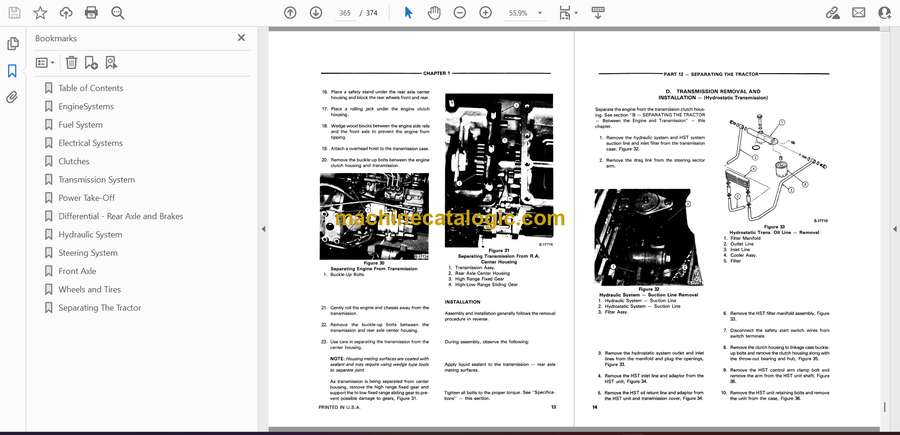The height and width of the screenshot is (435, 900).
Task: Expand the right tools pane arrow
Action: (x=894, y=229)
